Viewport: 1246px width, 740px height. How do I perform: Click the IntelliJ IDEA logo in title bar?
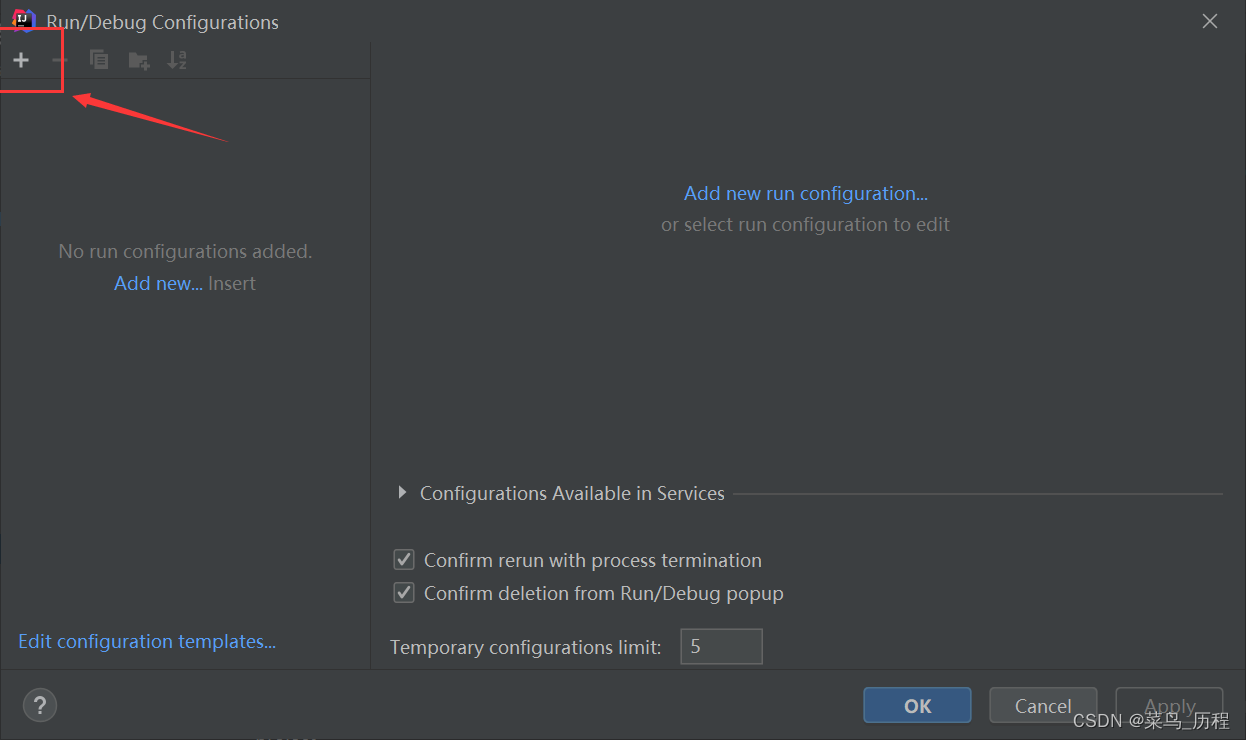tap(23, 21)
